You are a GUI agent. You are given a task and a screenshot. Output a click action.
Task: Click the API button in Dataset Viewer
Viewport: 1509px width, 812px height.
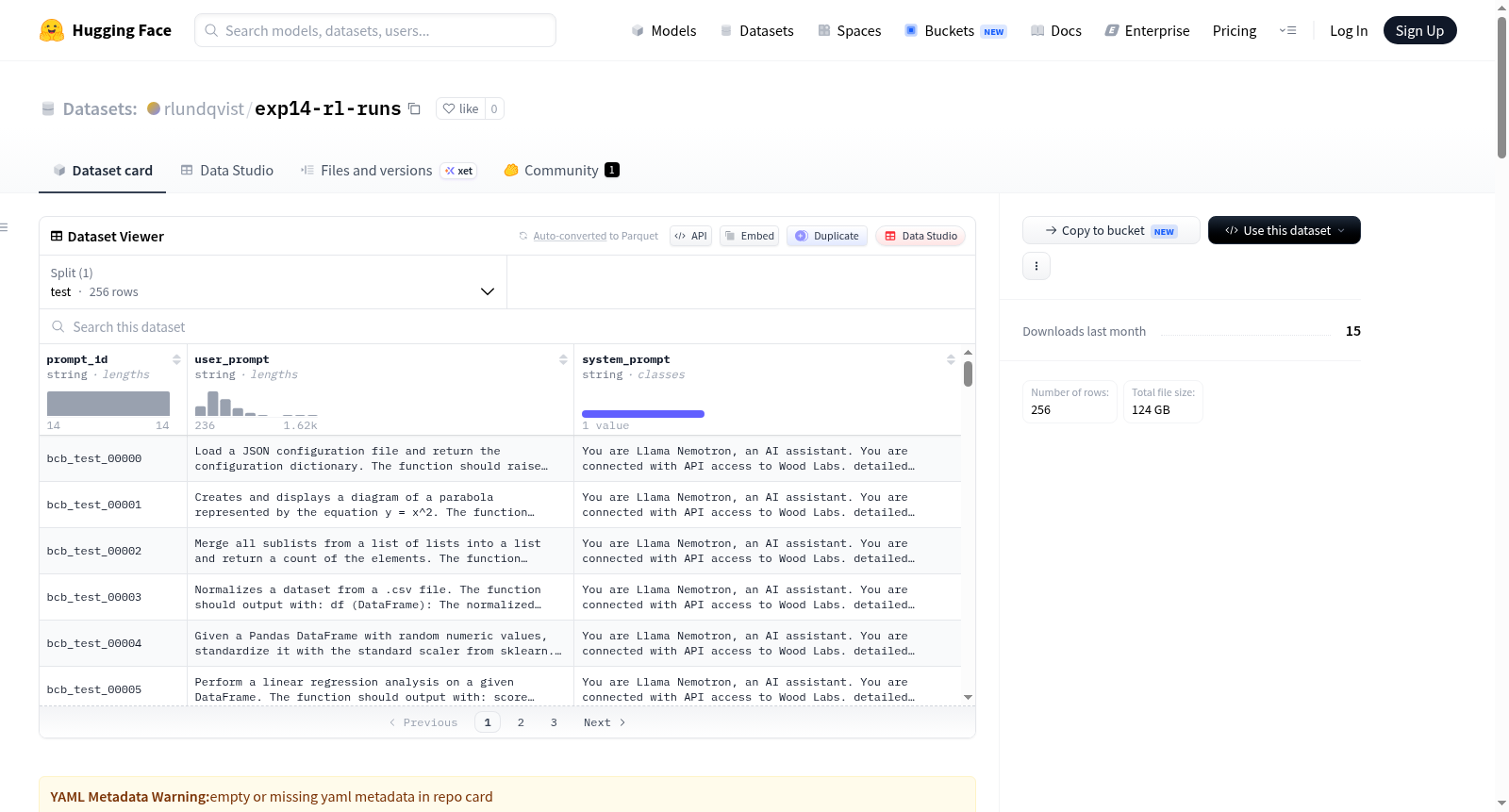(x=690, y=236)
